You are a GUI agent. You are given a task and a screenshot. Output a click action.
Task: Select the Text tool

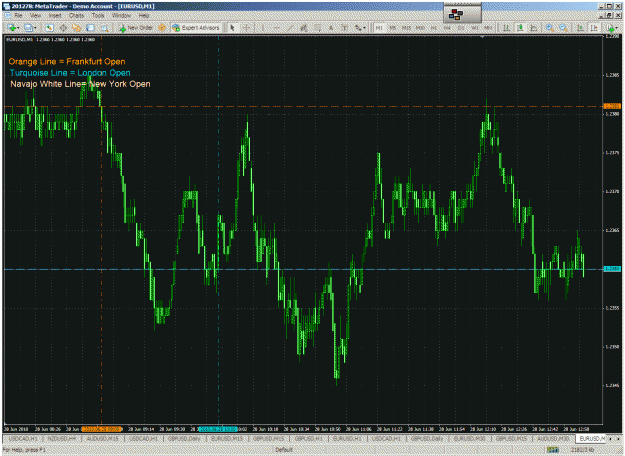point(331,28)
